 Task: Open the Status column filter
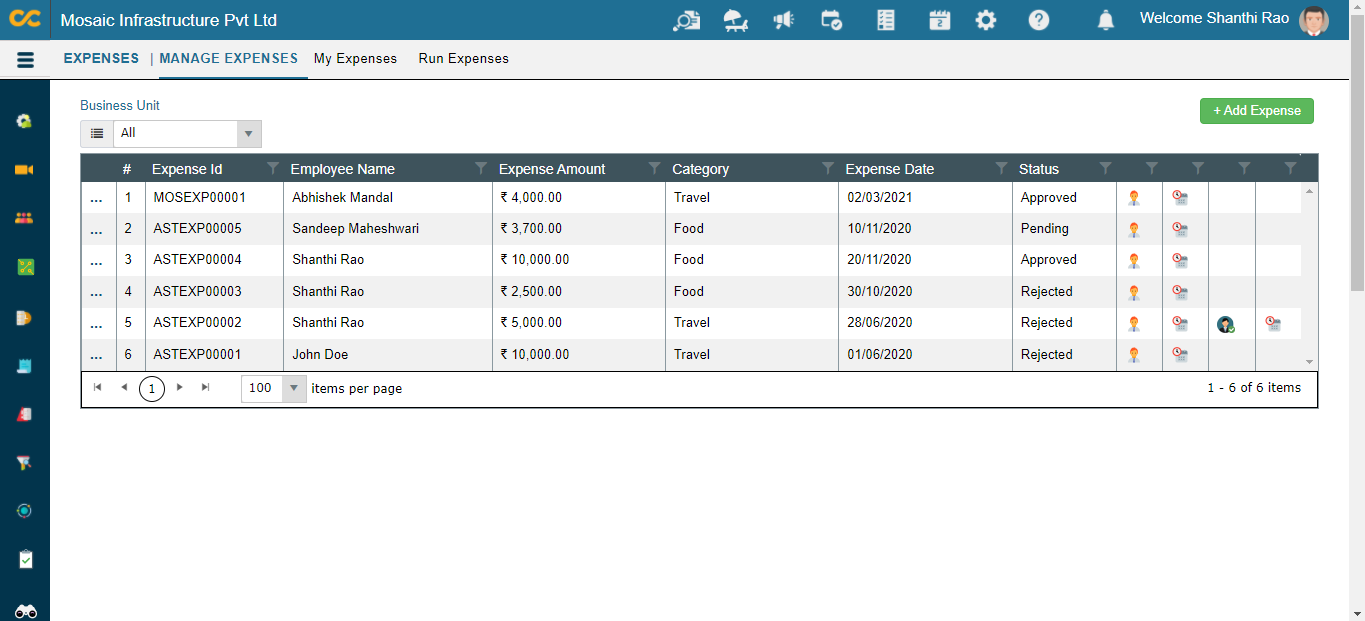[x=1105, y=168]
